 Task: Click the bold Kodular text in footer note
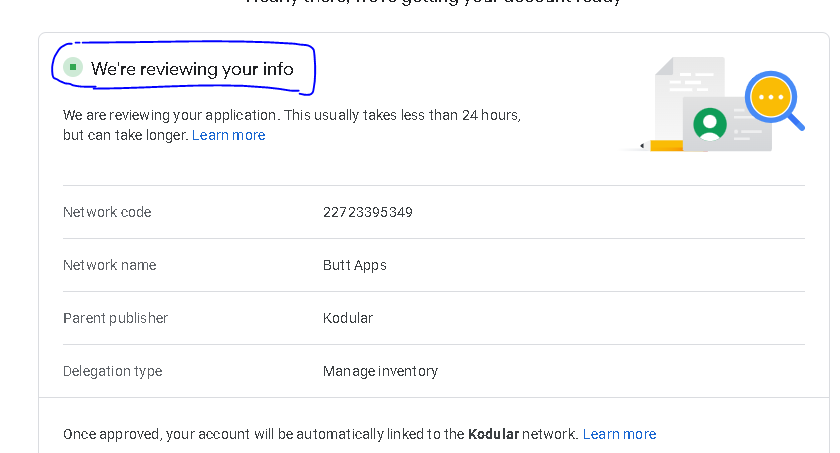pos(493,434)
